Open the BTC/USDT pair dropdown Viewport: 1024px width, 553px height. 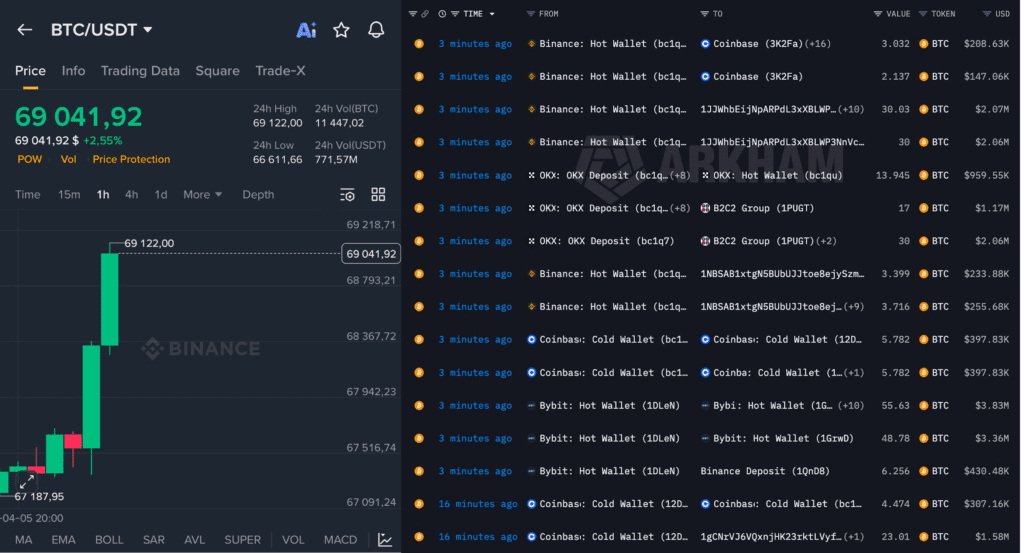[148, 30]
